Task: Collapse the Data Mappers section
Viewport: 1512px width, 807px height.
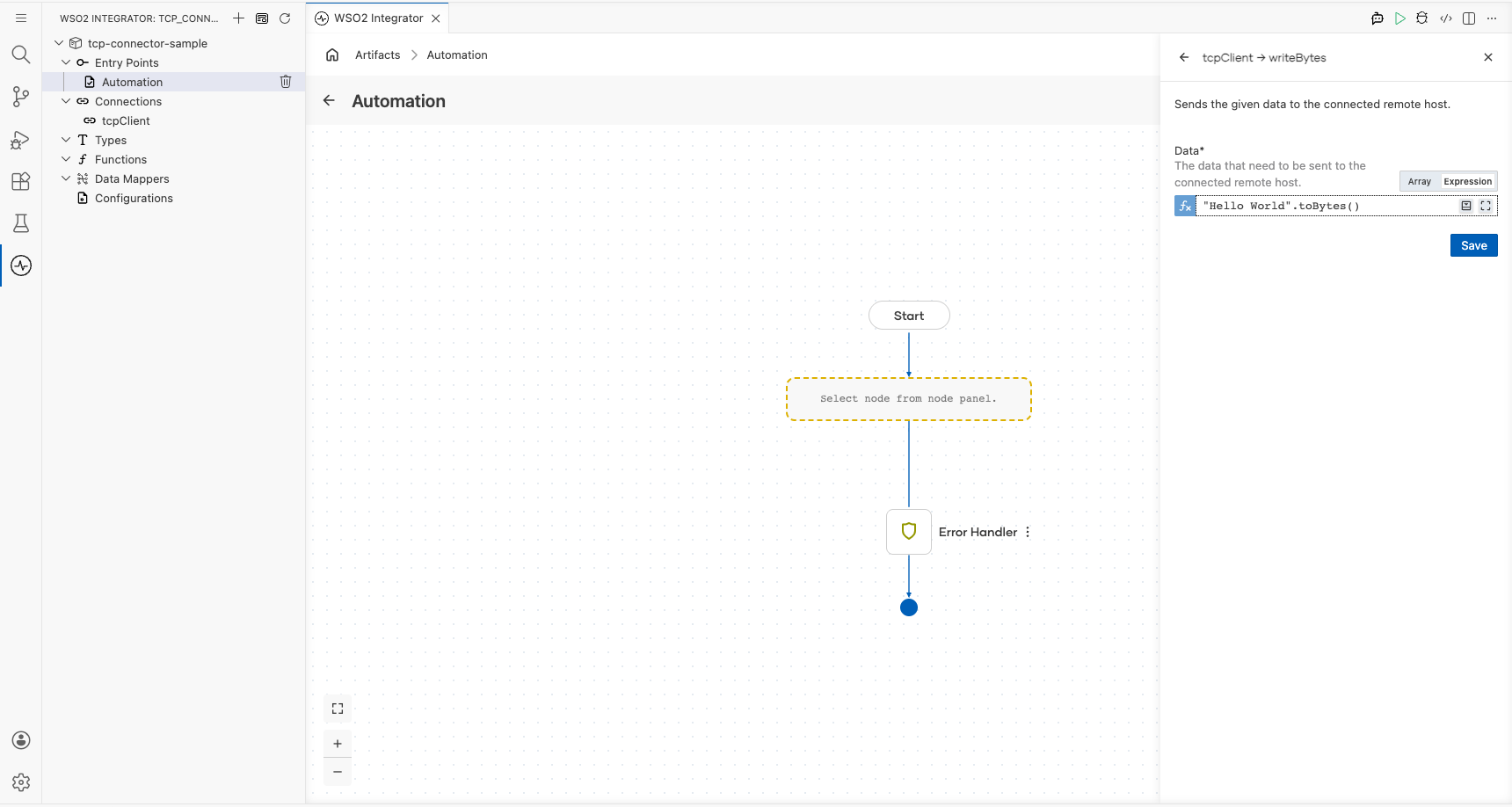Action: tap(66, 178)
